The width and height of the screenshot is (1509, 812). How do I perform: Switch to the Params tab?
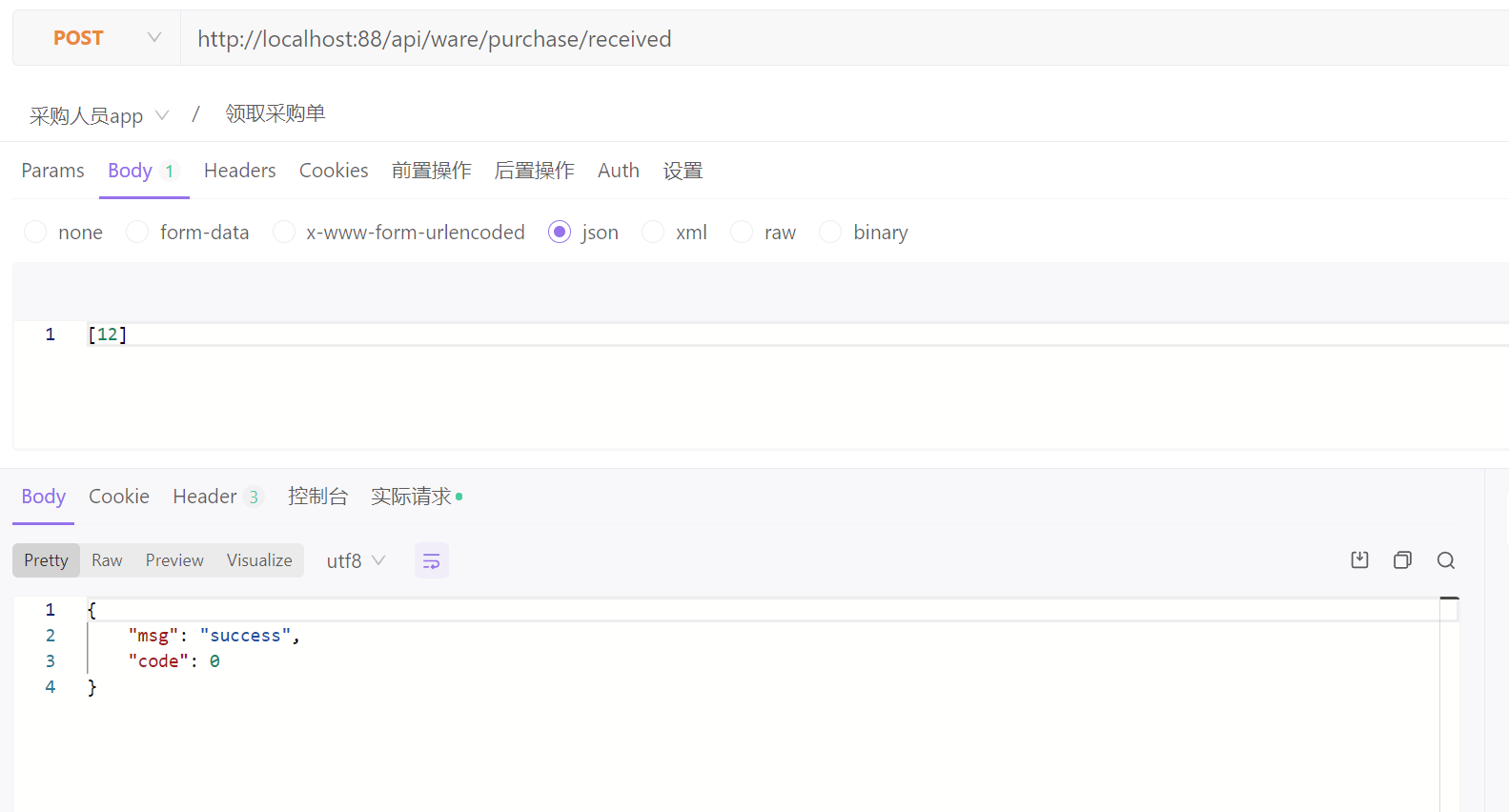point(52,171)
